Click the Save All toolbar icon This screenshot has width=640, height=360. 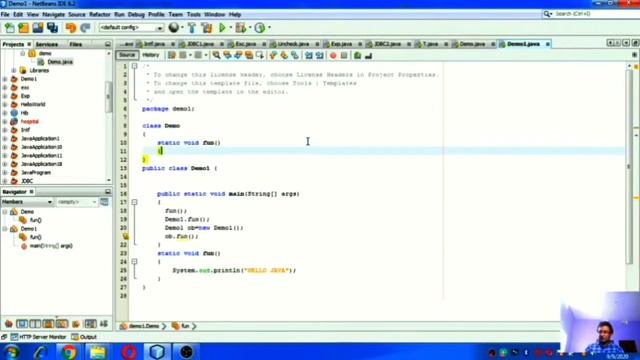click(52, 28)
